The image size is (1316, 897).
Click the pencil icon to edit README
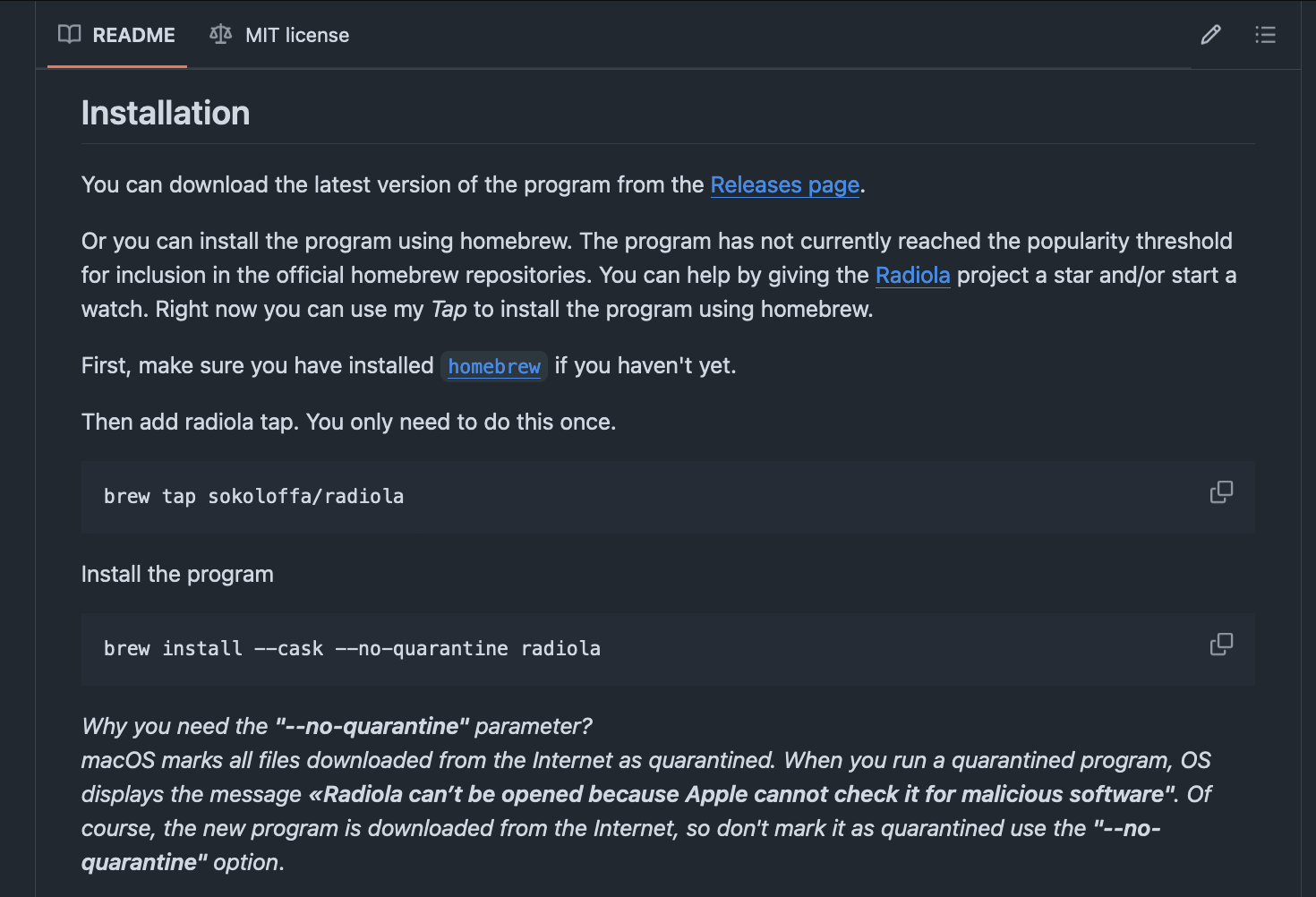(1210, 35)
